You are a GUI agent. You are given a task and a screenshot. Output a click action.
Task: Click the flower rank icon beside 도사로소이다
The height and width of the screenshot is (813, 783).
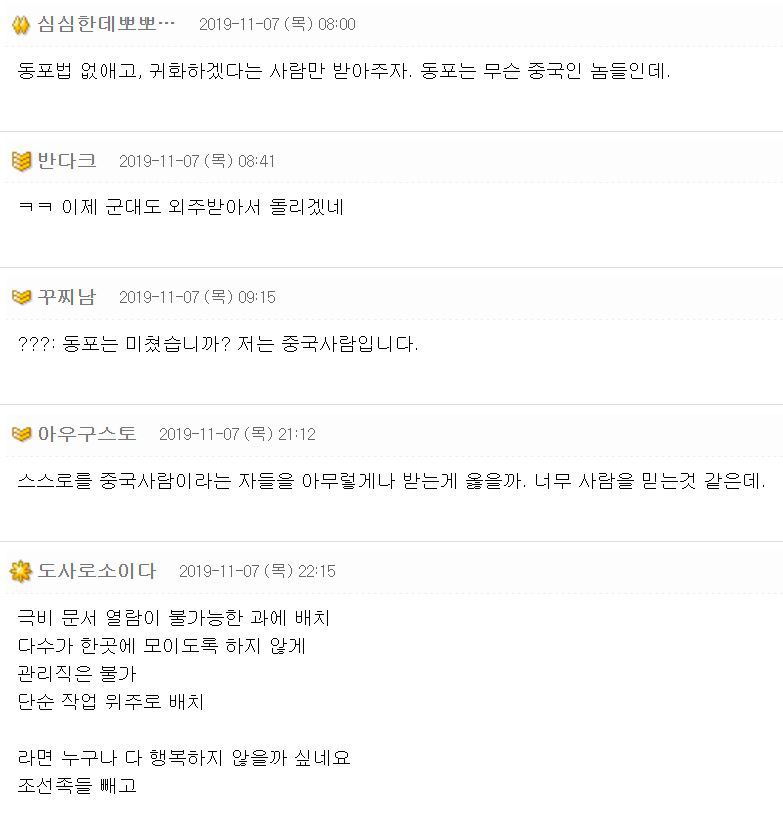[x=21, y=571]
